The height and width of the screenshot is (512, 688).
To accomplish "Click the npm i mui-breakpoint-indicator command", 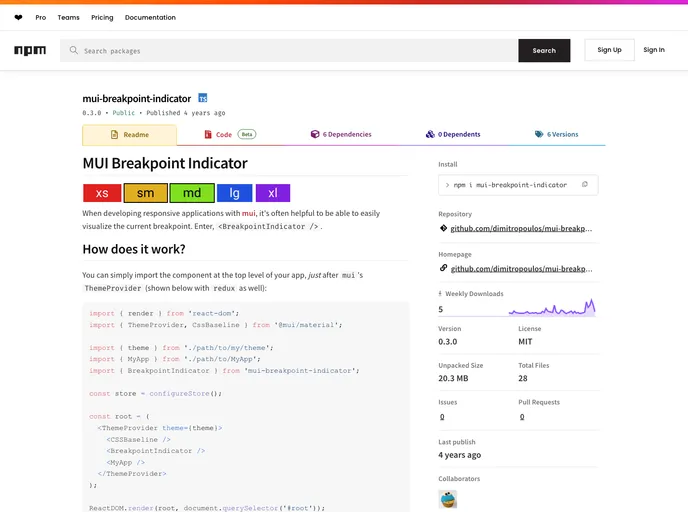I will pos(510,185).
